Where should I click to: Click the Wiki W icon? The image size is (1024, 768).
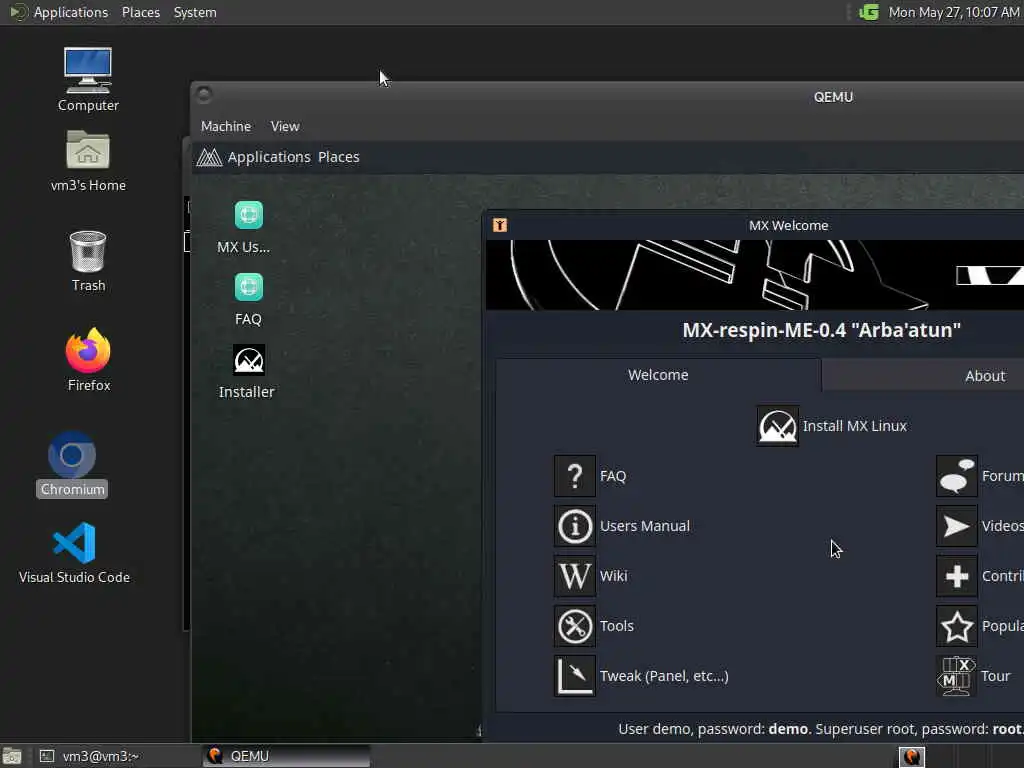575,576
